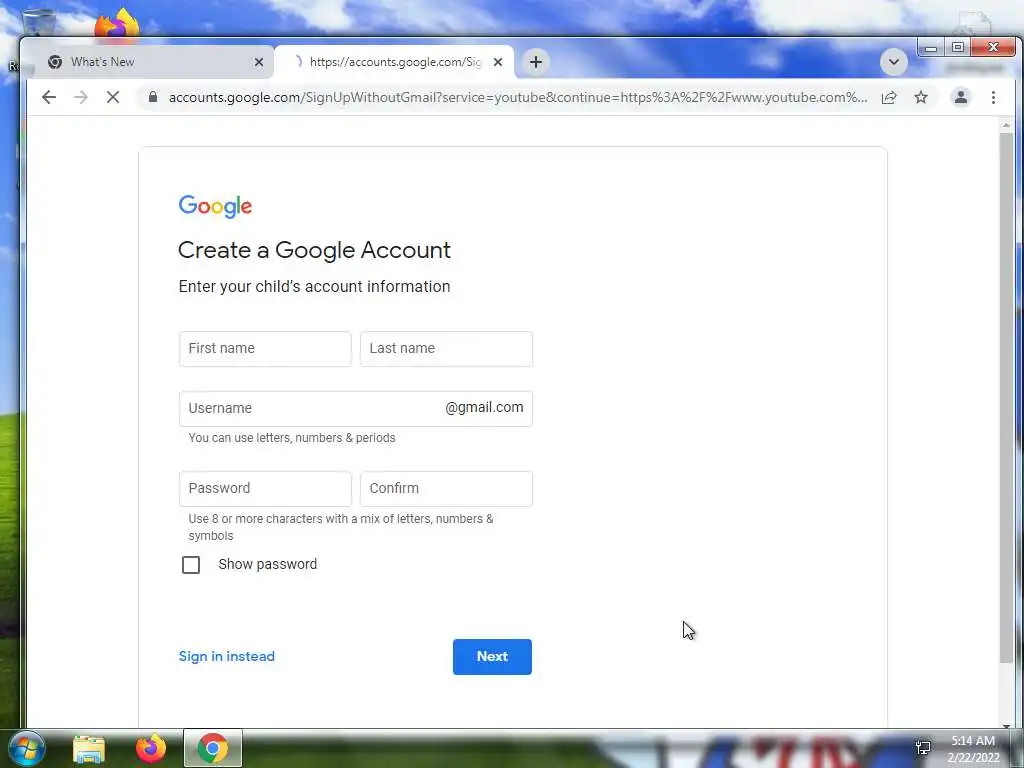
Task: Switch to the What's New tab
Action: point(154,62)
